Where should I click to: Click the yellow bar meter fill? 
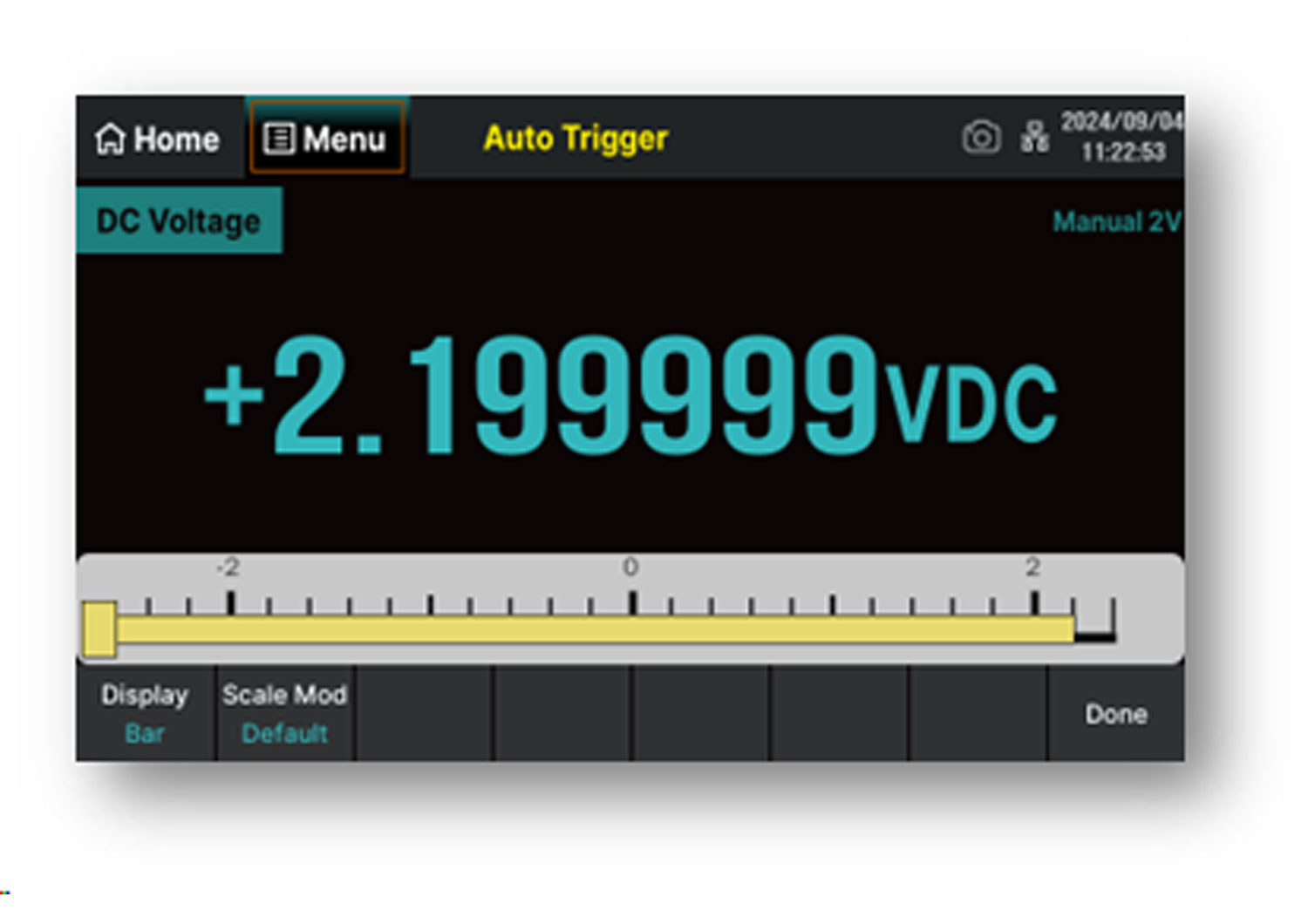(593, 629)
